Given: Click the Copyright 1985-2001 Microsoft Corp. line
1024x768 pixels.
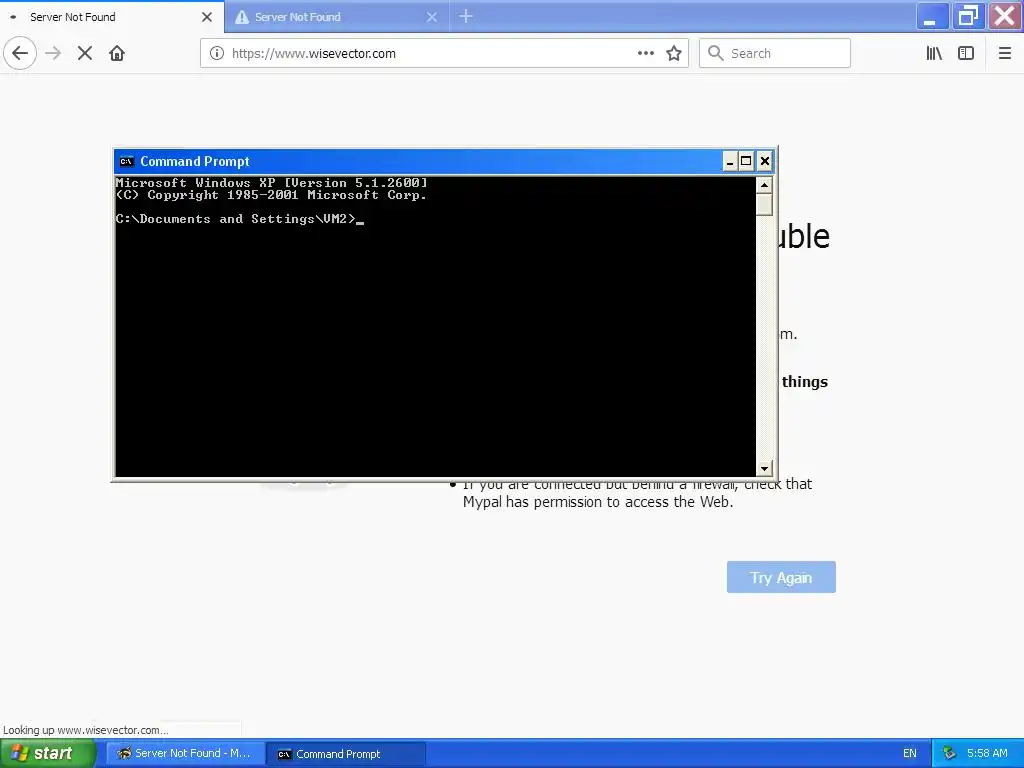Looking at the screenshot, I should [x=272, y=195].
